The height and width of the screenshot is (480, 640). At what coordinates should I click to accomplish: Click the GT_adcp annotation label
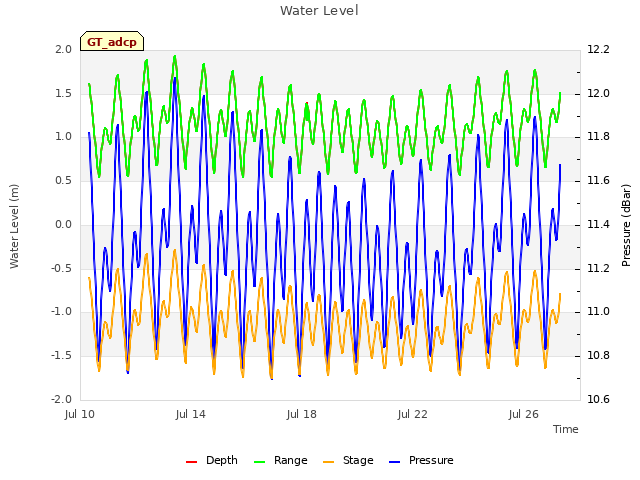(112, 41)
